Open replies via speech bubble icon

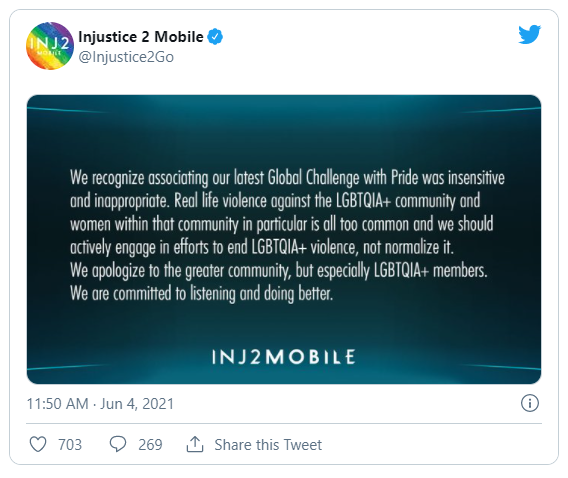(x=118, y=444)
